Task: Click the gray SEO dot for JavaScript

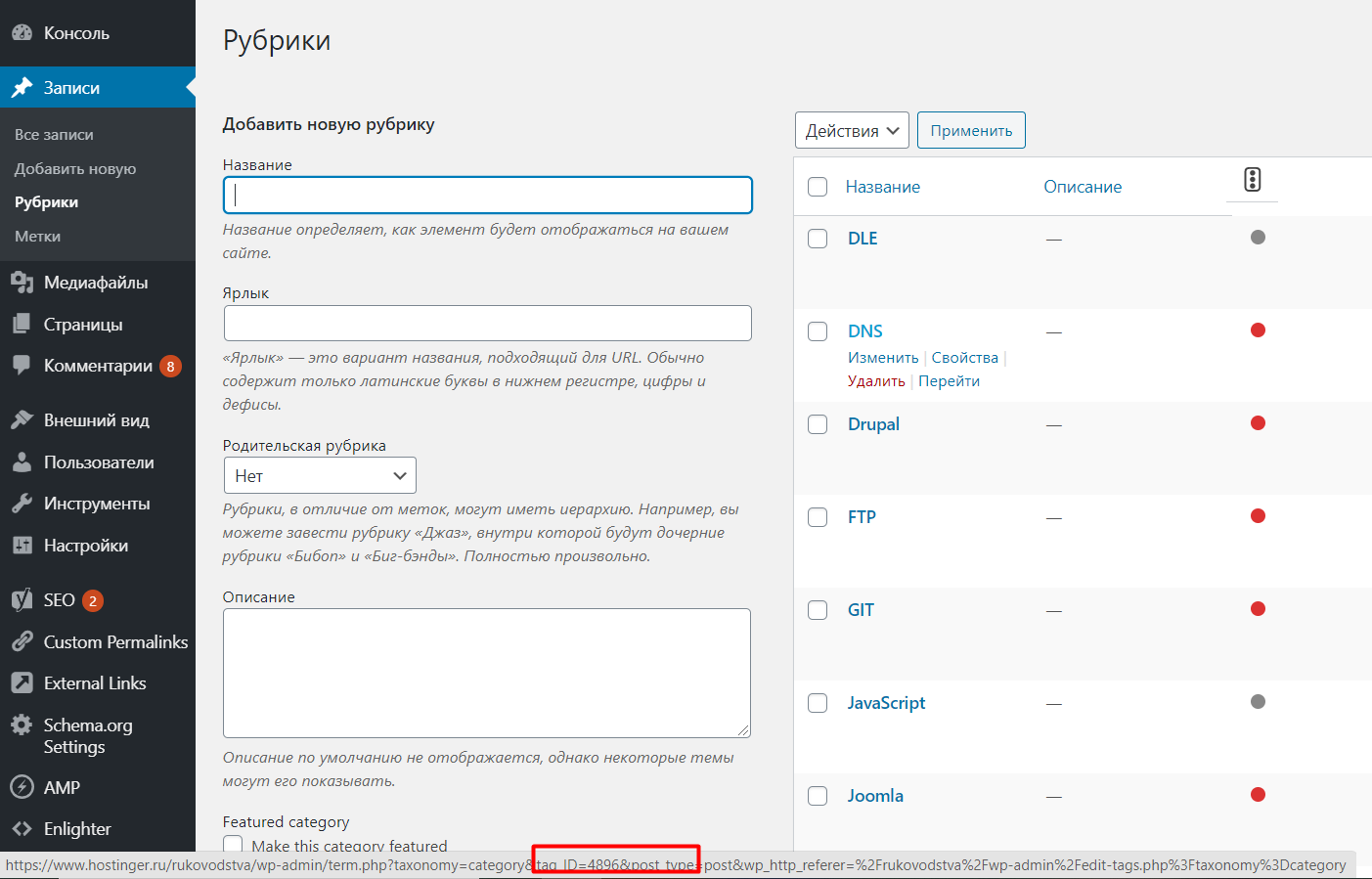Action: (1258, 701)
